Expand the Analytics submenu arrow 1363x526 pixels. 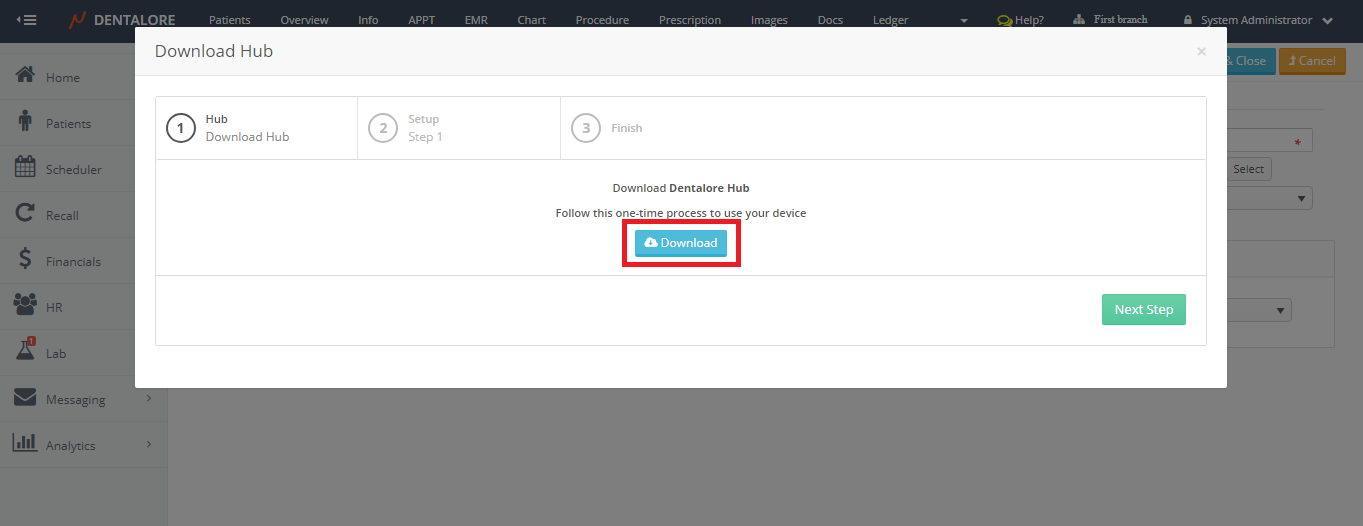click(148, 444)
